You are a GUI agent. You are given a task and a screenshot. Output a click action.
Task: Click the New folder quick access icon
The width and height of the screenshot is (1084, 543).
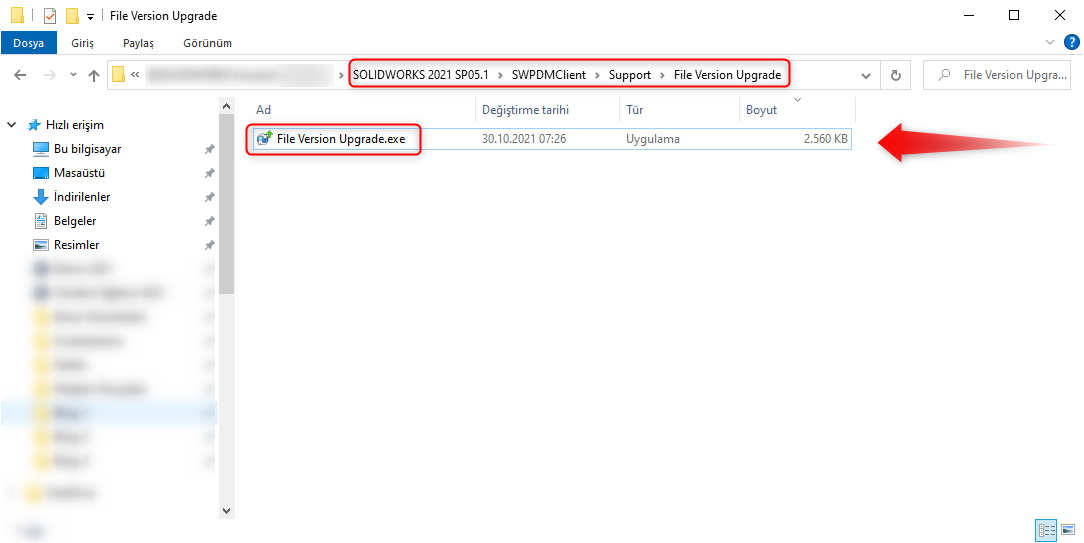coord(72,15)
